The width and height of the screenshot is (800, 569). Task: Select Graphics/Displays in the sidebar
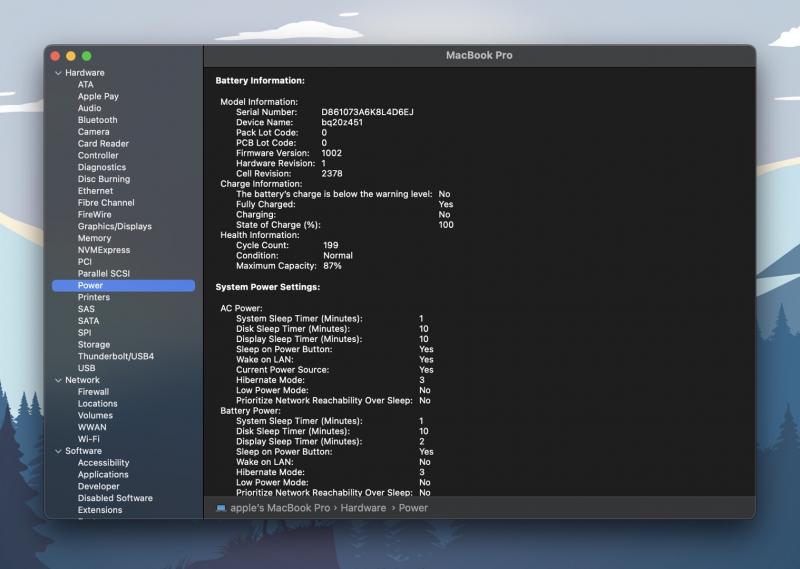tap(115, 227)
